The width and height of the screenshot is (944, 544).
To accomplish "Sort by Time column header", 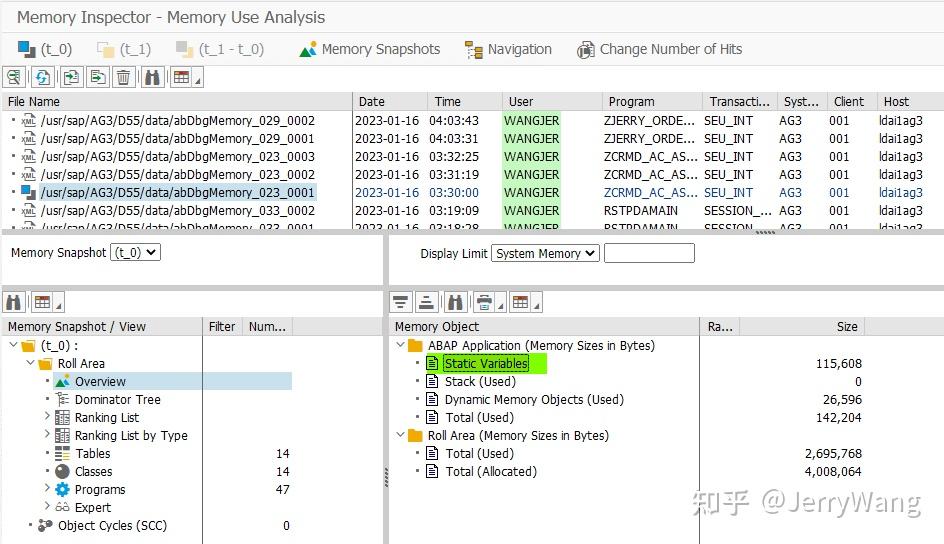I will pos(465,102).
